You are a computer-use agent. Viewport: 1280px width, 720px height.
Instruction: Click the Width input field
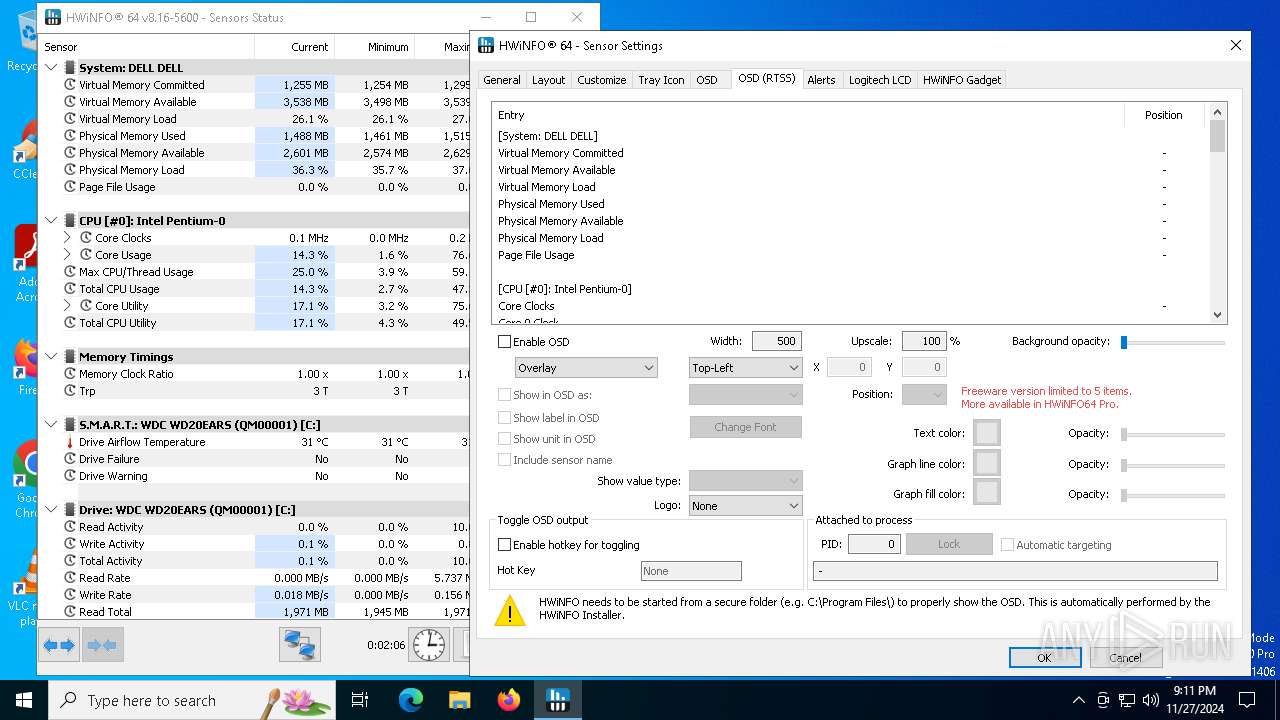pos(777,341)
